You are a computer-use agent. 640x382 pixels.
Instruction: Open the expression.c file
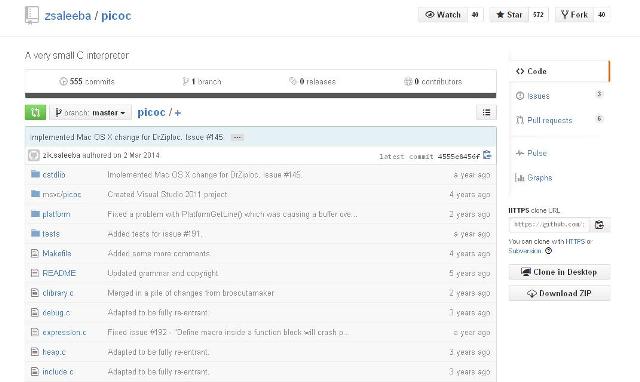pyautogui.click(x=64, y=332)
